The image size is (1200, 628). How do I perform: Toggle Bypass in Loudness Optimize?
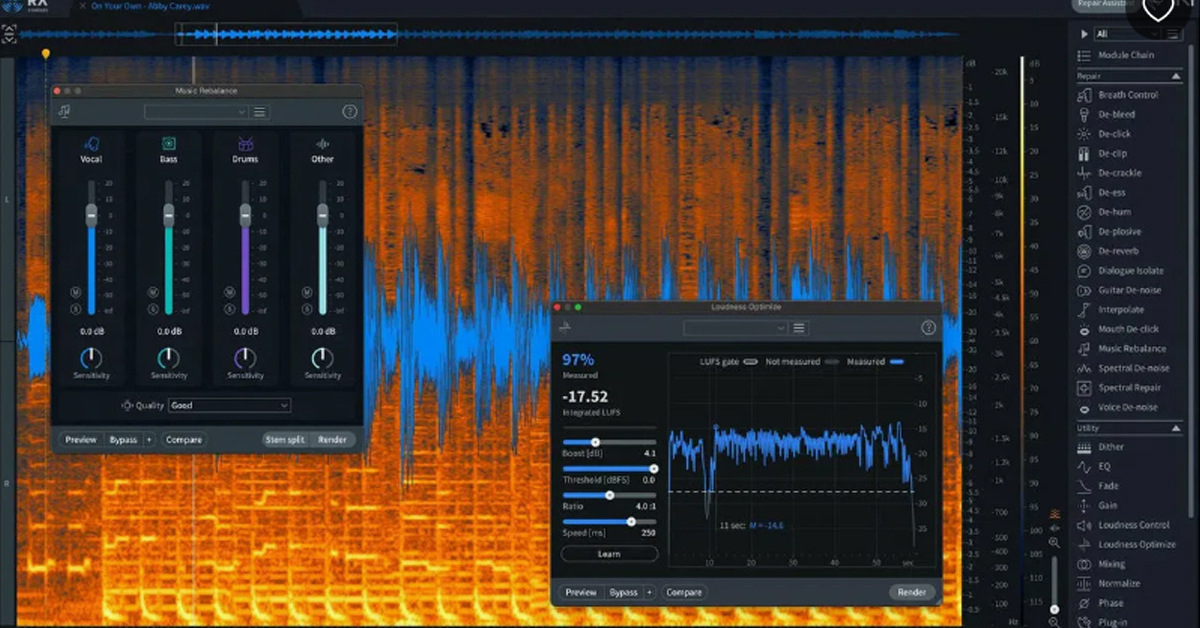click(623, 592)
